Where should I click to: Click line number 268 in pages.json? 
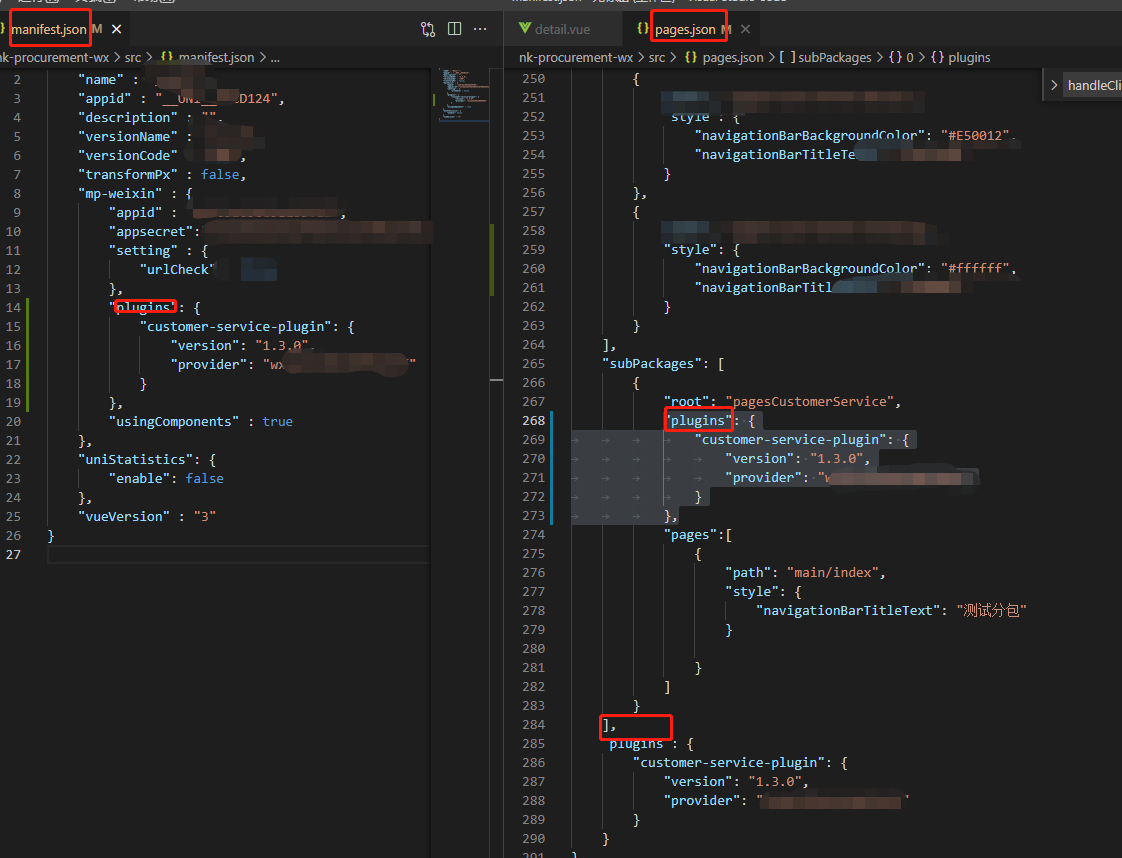tap(534, 420)
